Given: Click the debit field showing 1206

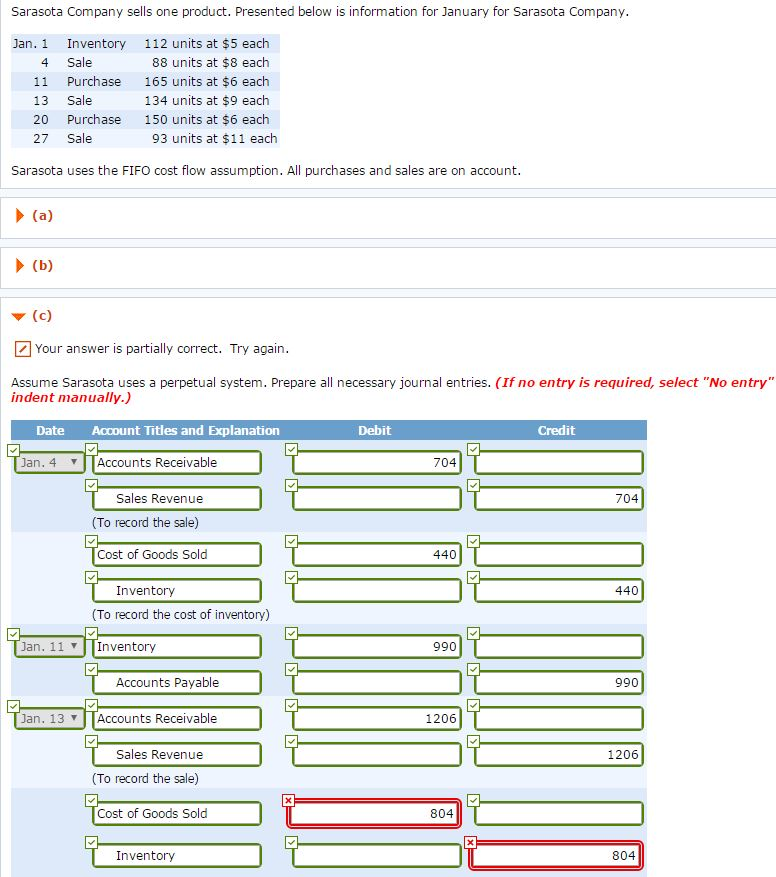Looking at the screenshot, I should click(377, 718).
